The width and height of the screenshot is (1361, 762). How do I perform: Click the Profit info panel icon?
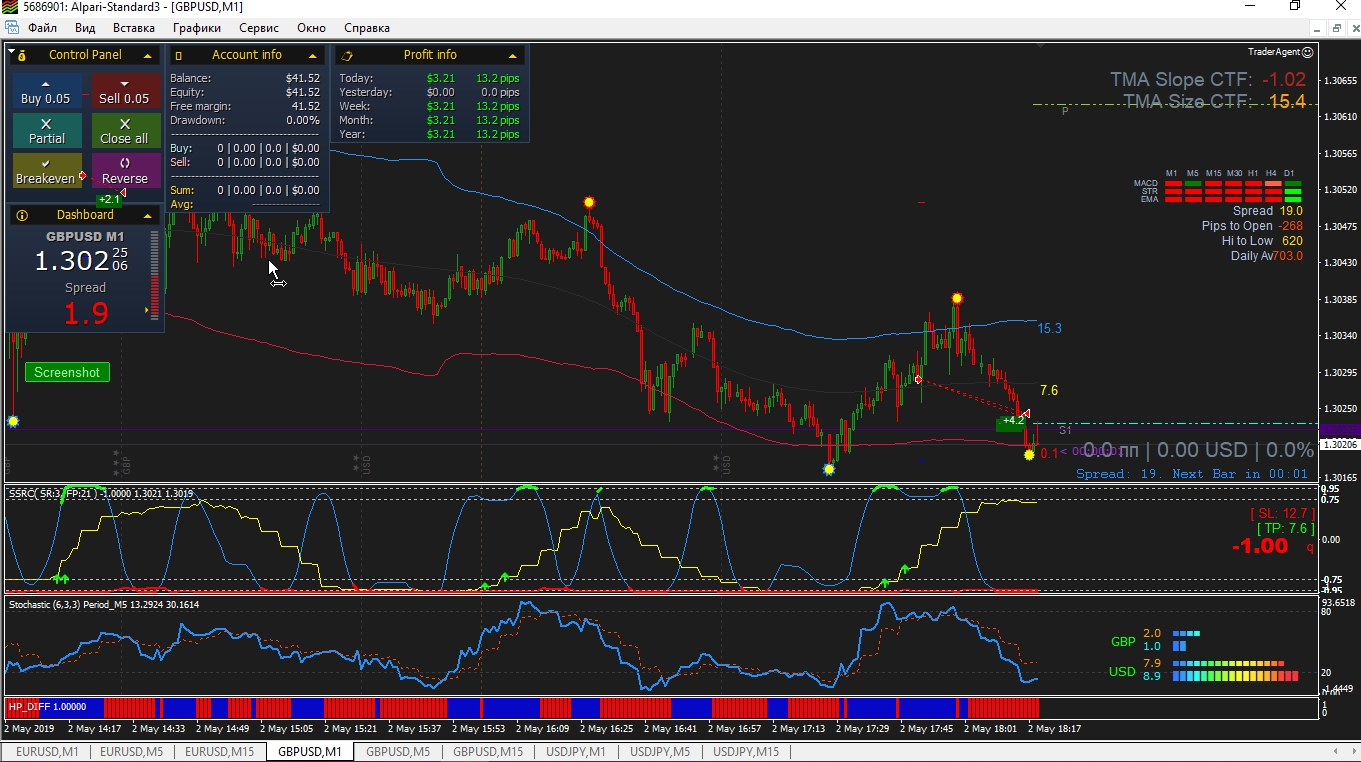click(x=347, y=55)
